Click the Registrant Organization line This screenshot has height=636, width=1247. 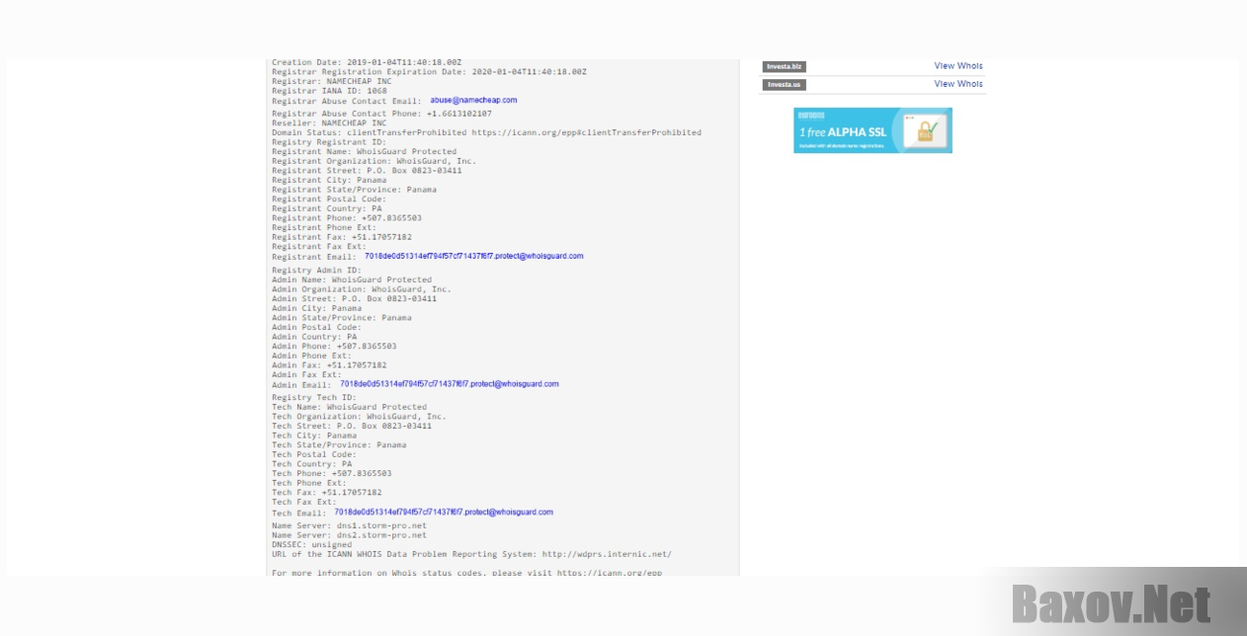(374, 161)
